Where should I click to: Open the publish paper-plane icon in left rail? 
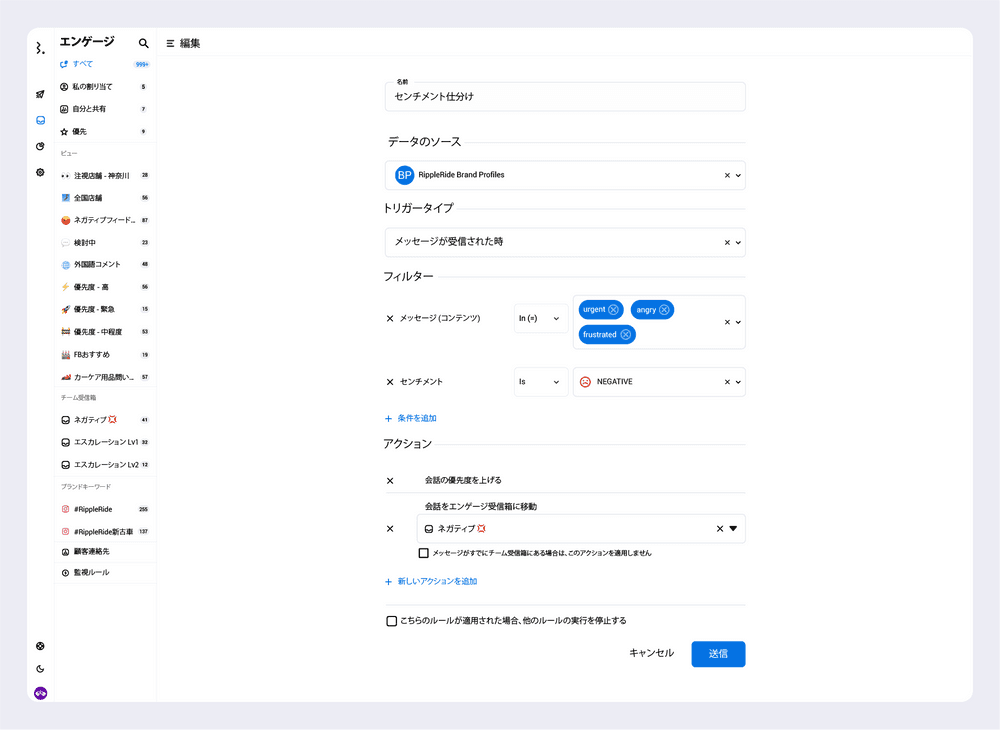[40, 94]
